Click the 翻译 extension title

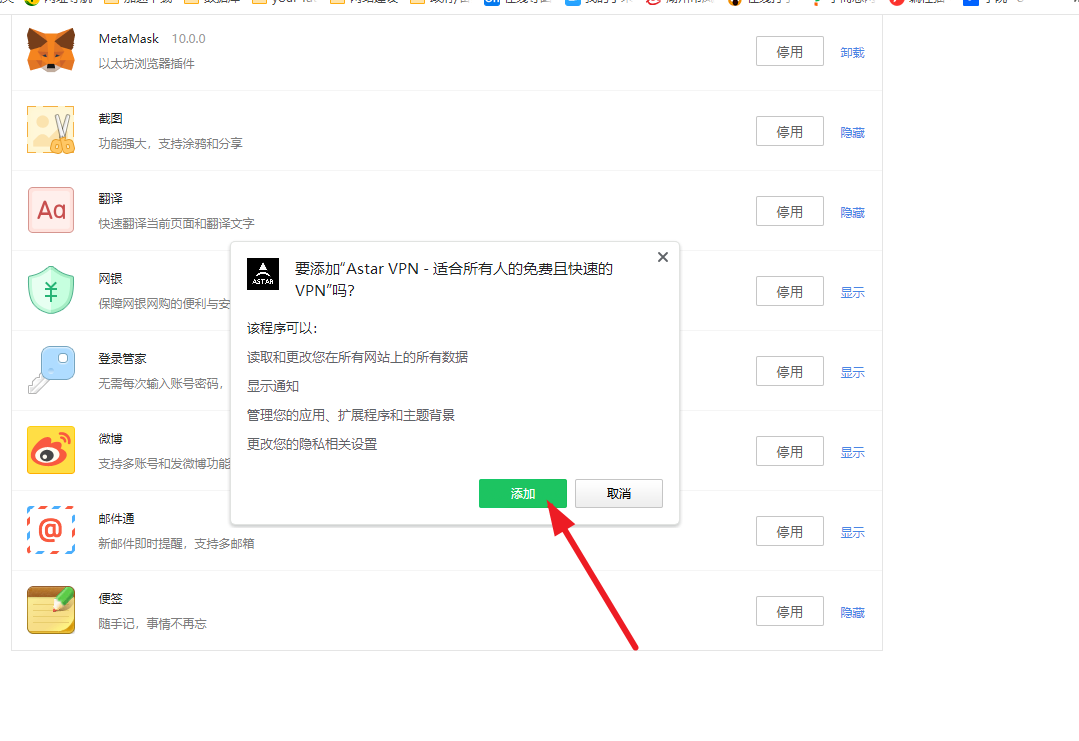(110, 198)
